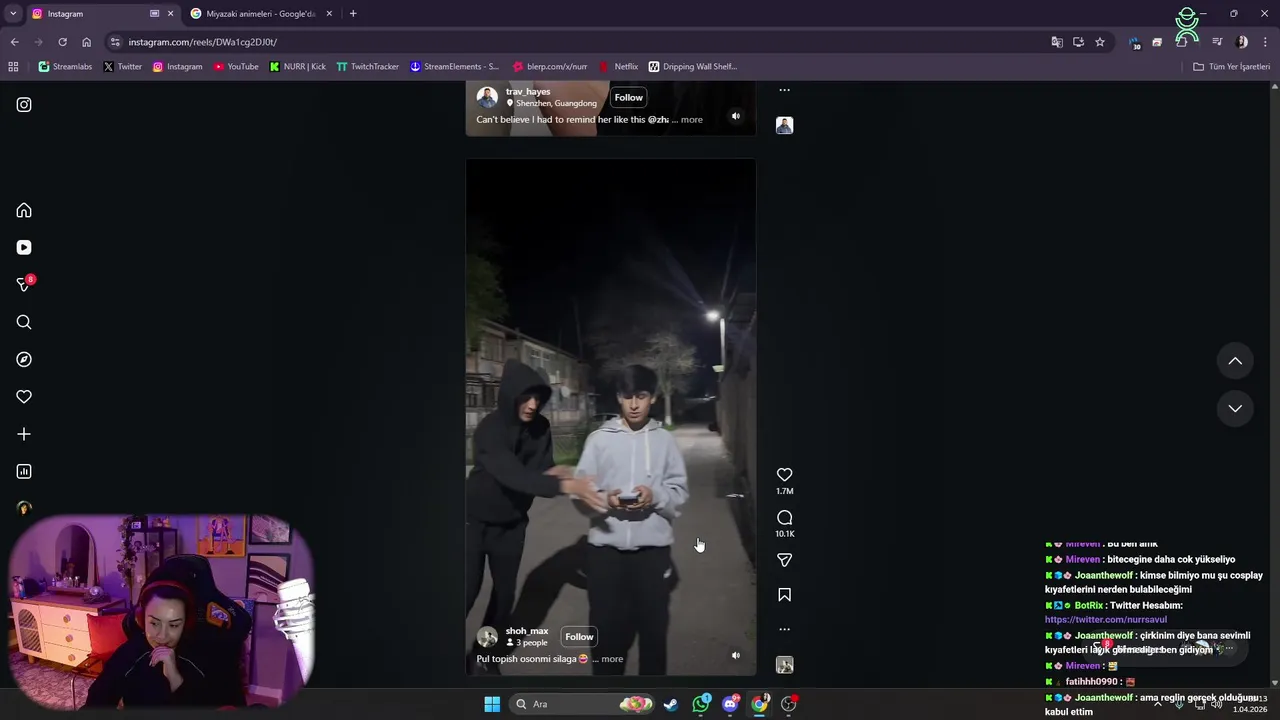Open Search icon in Instagram sidebar
This screenshot has width=1280, height=720.
point(24,322)
